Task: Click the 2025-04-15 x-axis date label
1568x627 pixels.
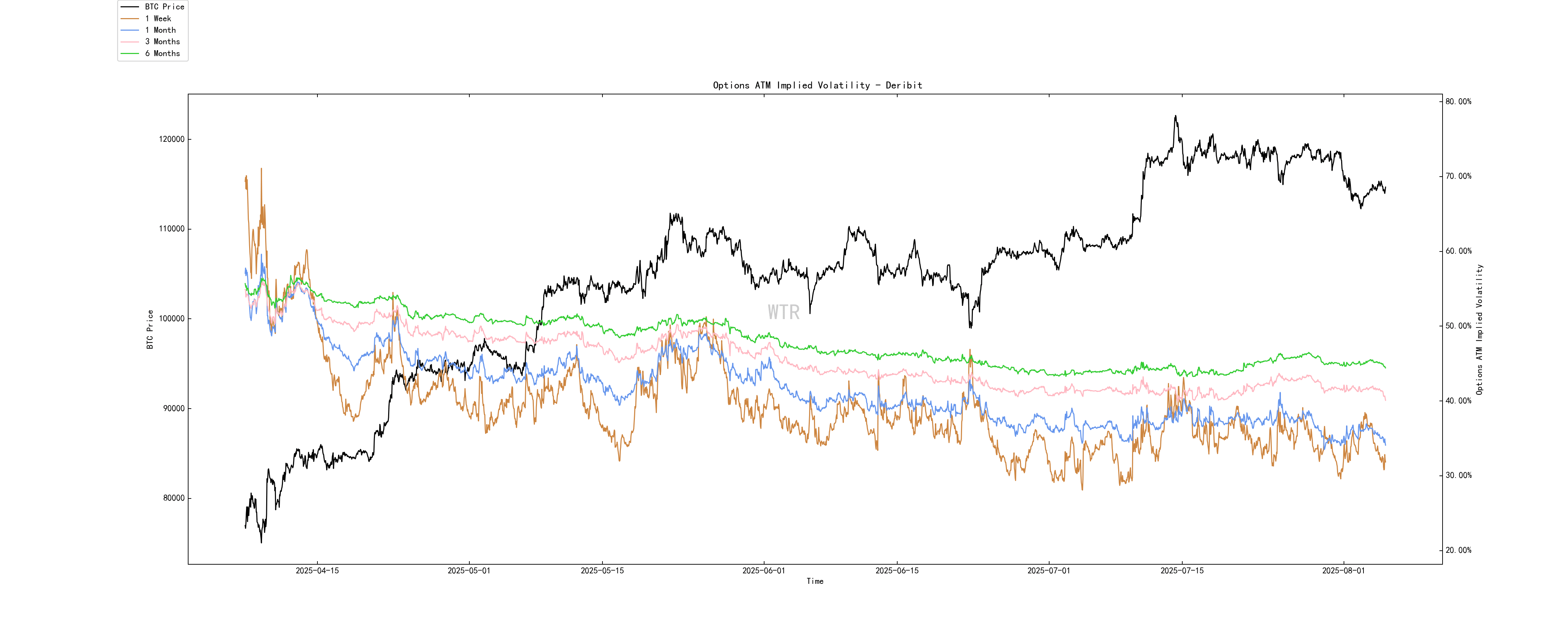Action: click(x=316, y=571)
